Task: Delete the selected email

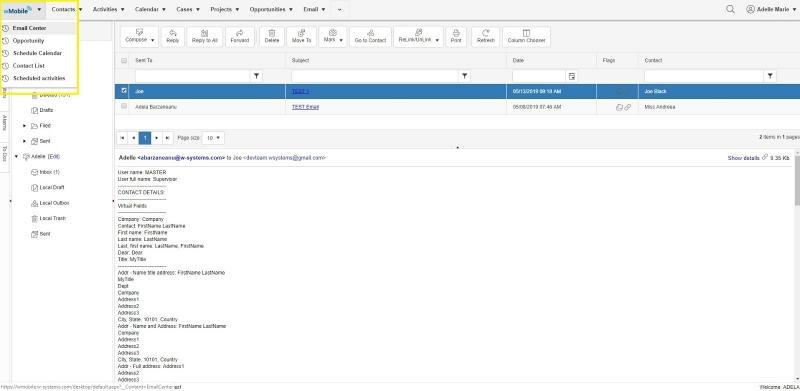Action: (x=272, y=37)
